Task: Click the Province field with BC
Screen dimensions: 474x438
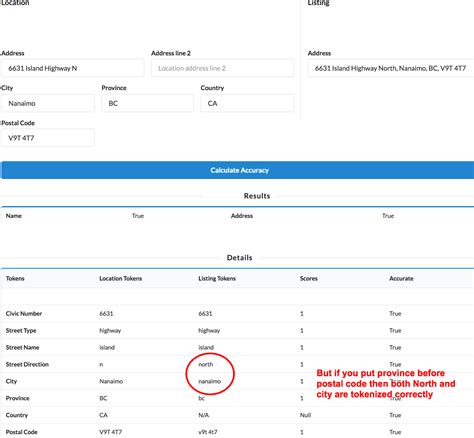Action: (148, 103)
